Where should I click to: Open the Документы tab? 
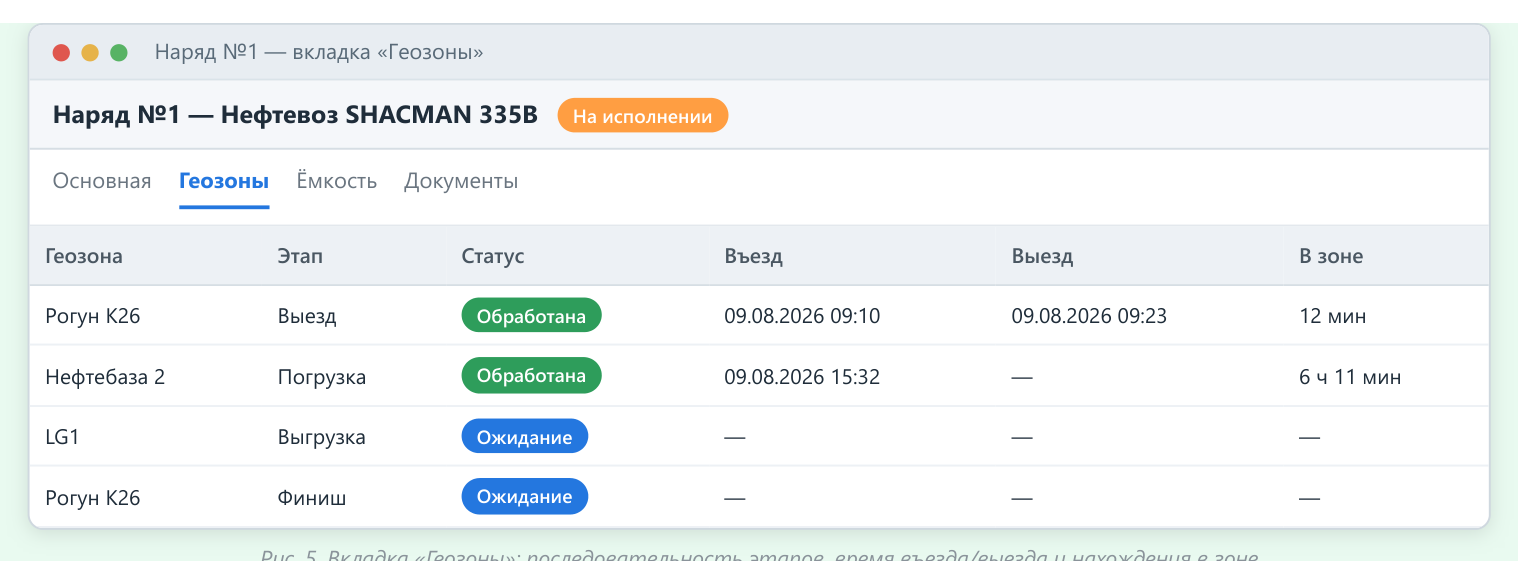click(x=461, y=181)
